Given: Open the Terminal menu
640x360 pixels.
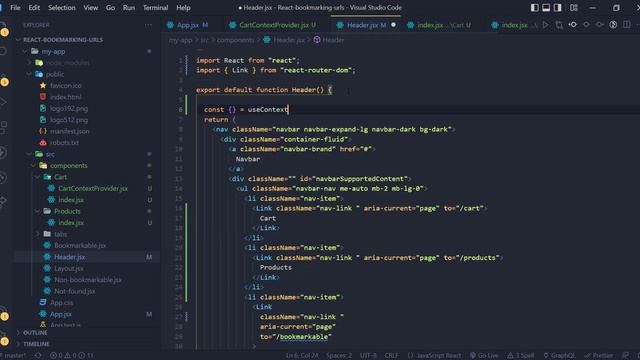Looking at the screenshot, I should coord(156,8).
